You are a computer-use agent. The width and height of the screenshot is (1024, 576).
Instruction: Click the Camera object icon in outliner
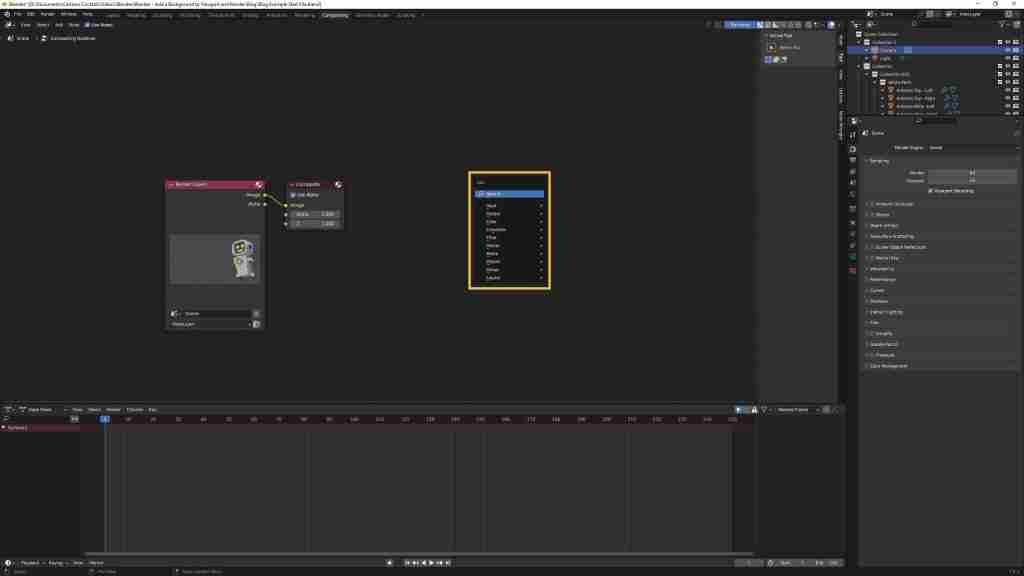[875, 50]
